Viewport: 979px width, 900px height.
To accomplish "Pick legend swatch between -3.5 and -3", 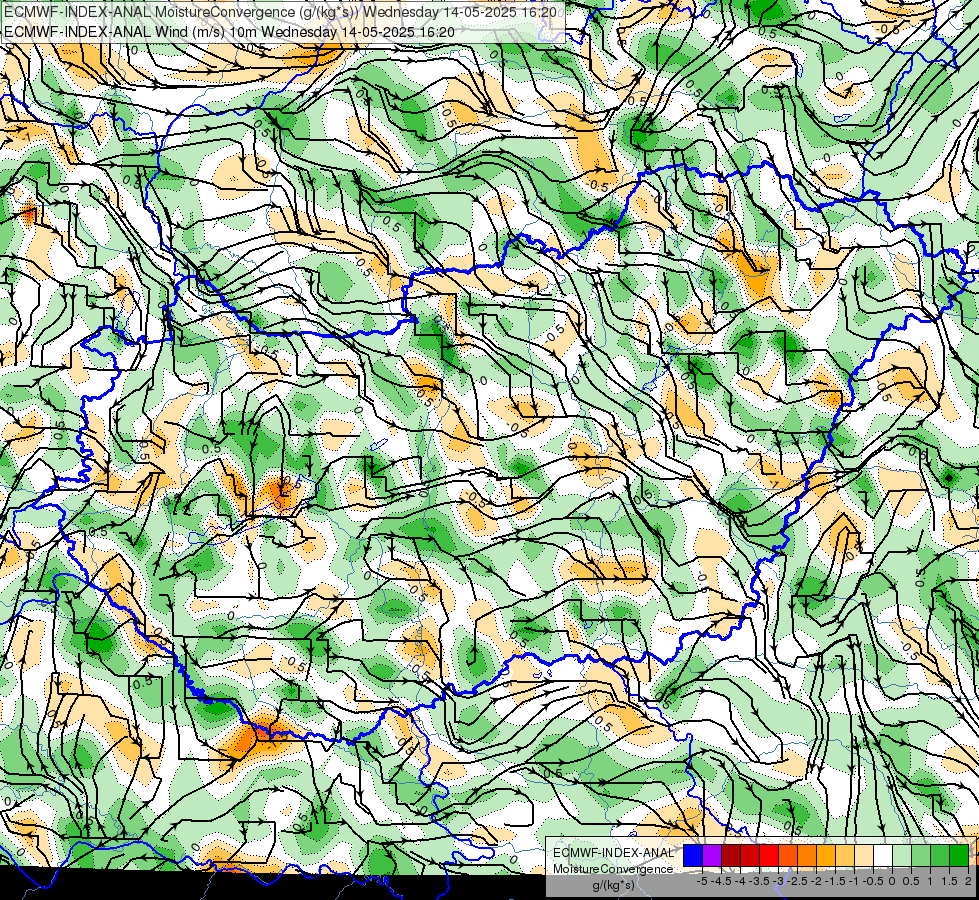I will point(769,856).
